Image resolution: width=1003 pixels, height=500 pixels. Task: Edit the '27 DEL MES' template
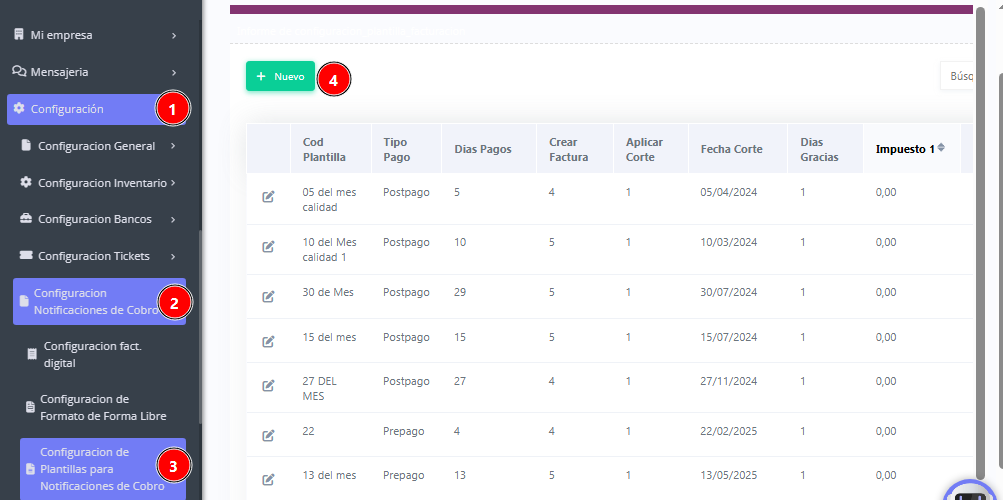tap(268, 386)
